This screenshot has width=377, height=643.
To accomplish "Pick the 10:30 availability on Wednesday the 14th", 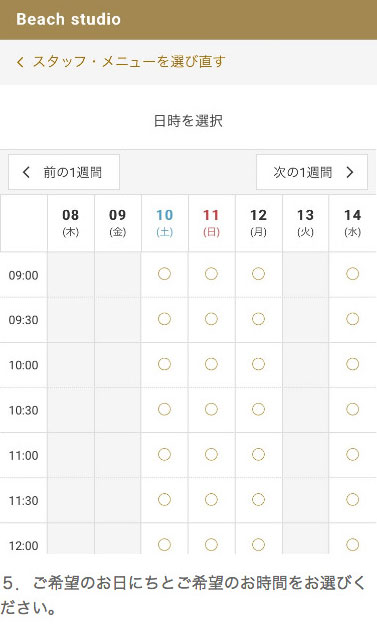I will 352,409.
